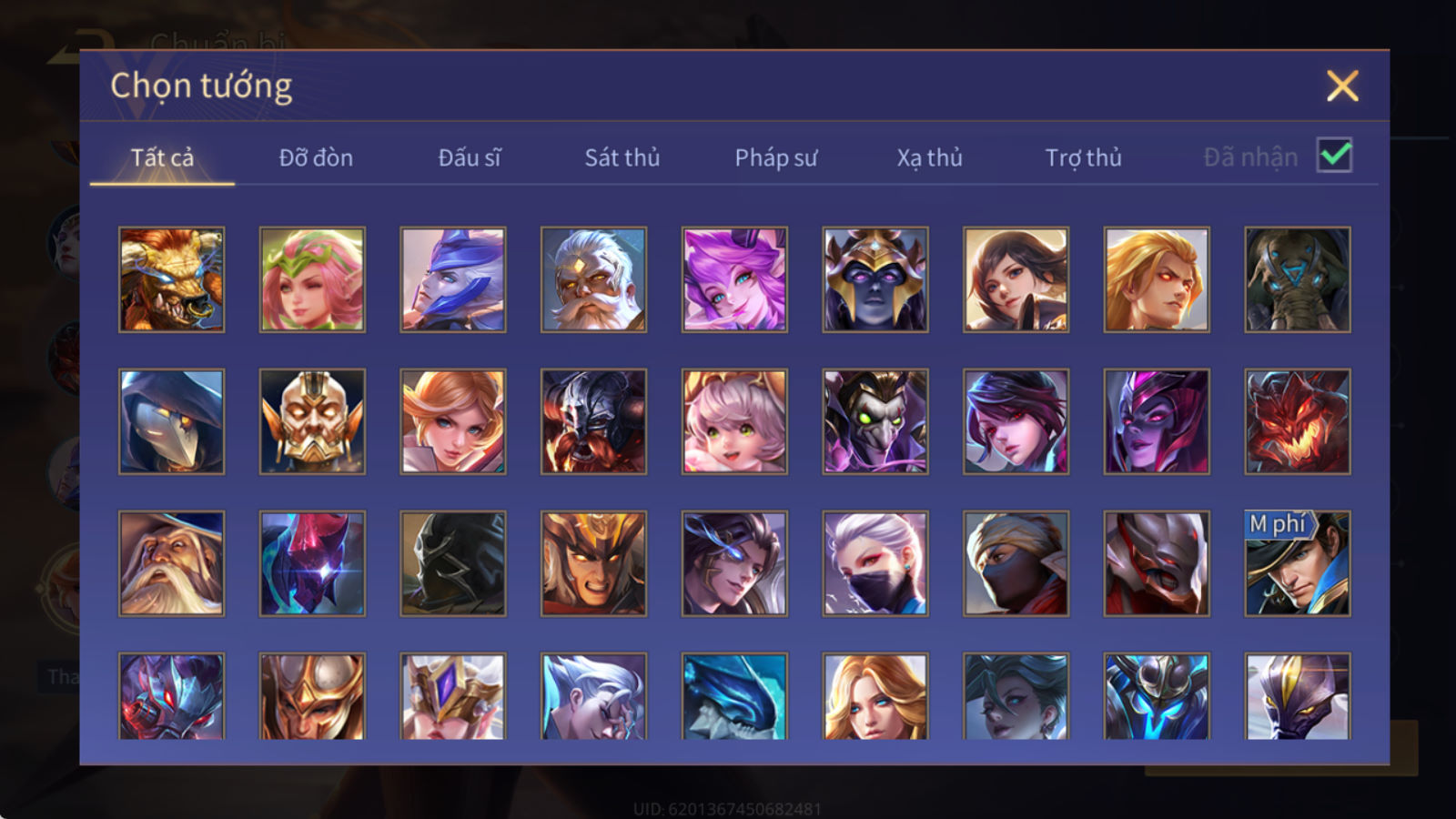Choose the red fire dragon hero
This screenshot has height=819, width=1456.
pos(1298,421)
